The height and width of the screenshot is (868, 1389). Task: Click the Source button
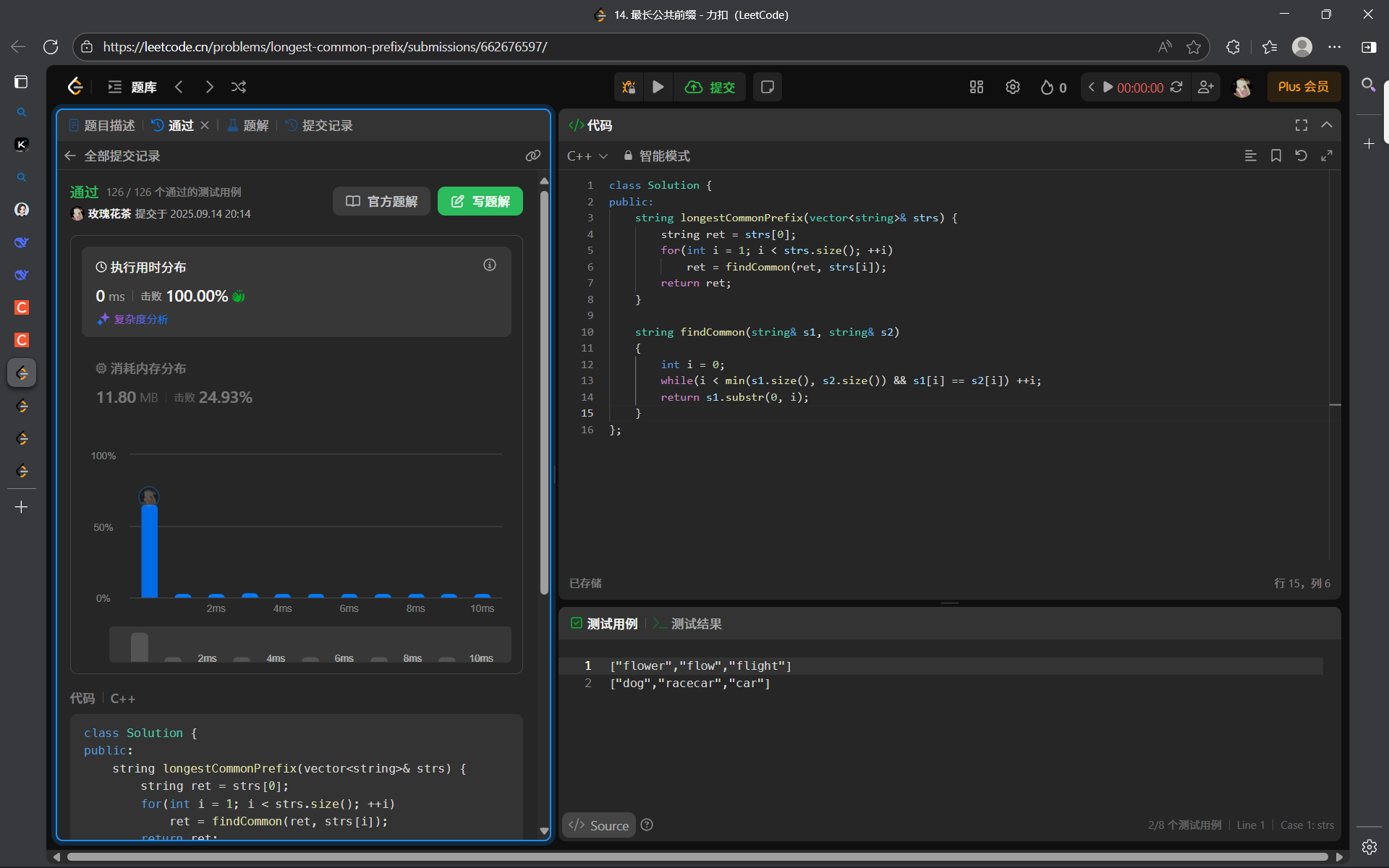[598, 825]
